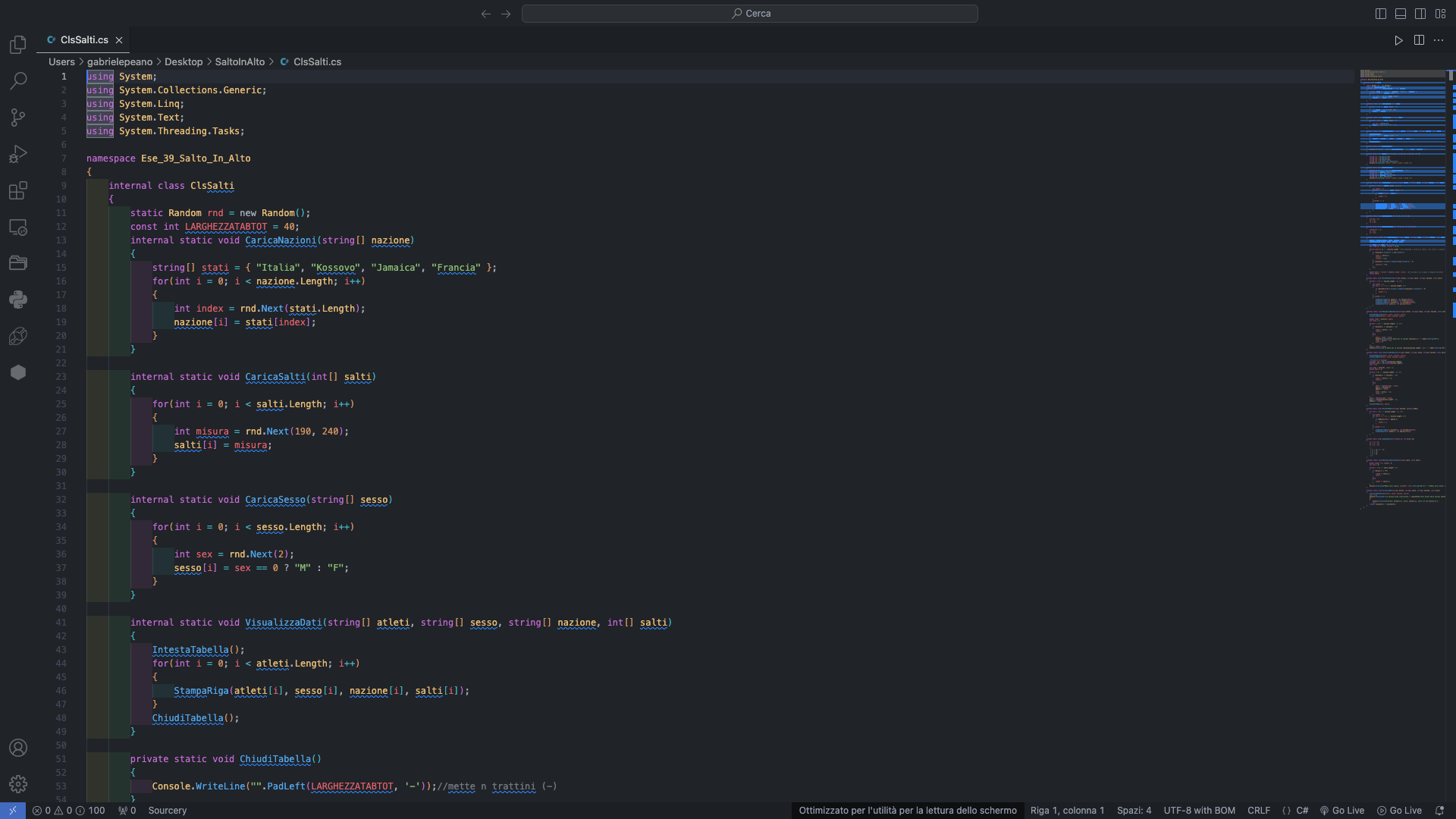
Task: Open the Explorer view in activity bar
Action: [18, 45]
